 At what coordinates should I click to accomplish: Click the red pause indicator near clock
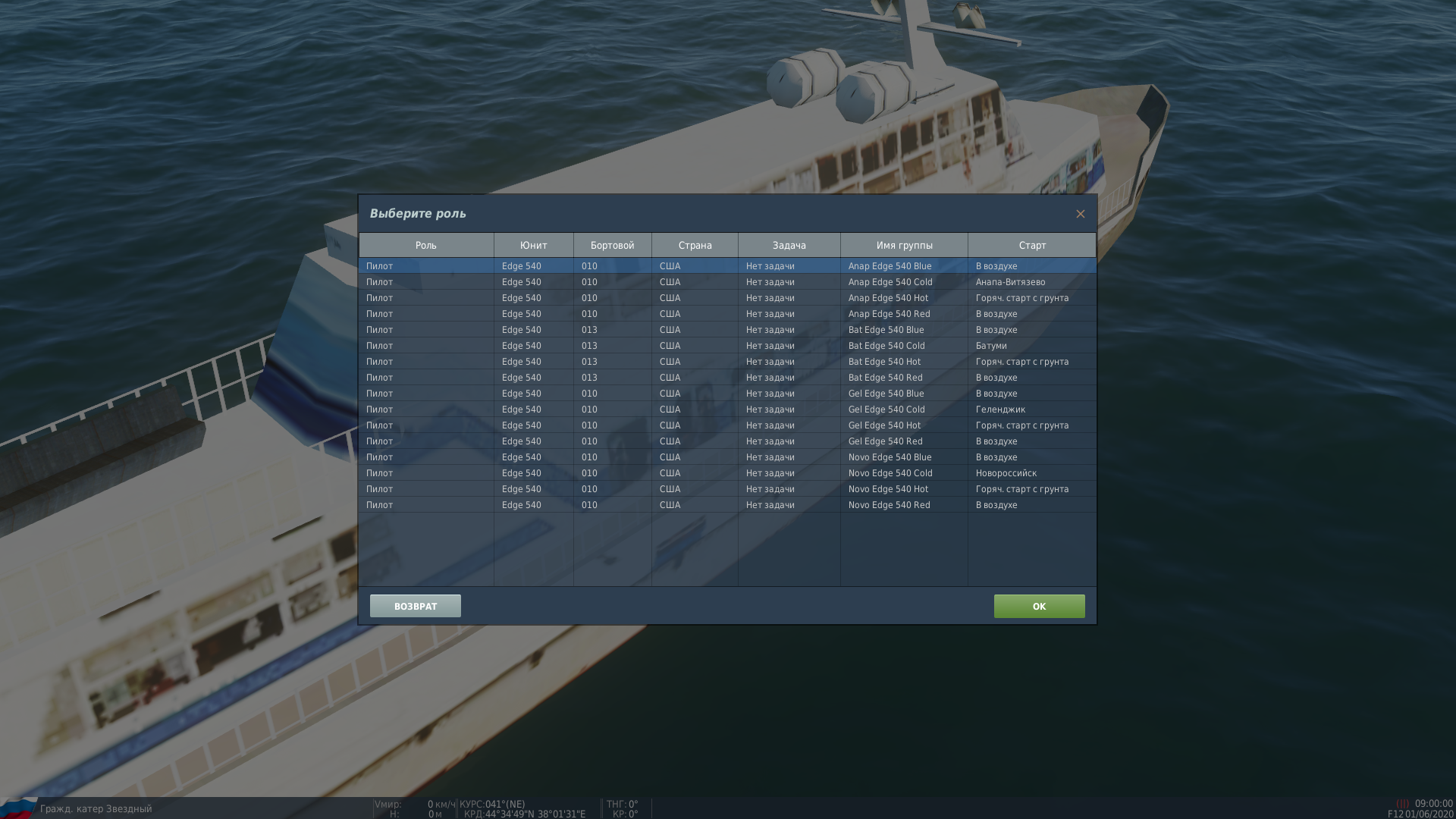pos(1402,804)
